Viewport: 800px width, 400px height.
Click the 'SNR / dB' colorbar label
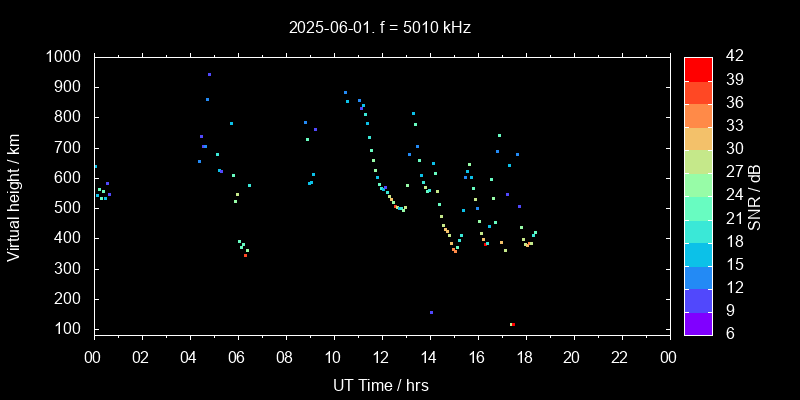click(755, 195)
